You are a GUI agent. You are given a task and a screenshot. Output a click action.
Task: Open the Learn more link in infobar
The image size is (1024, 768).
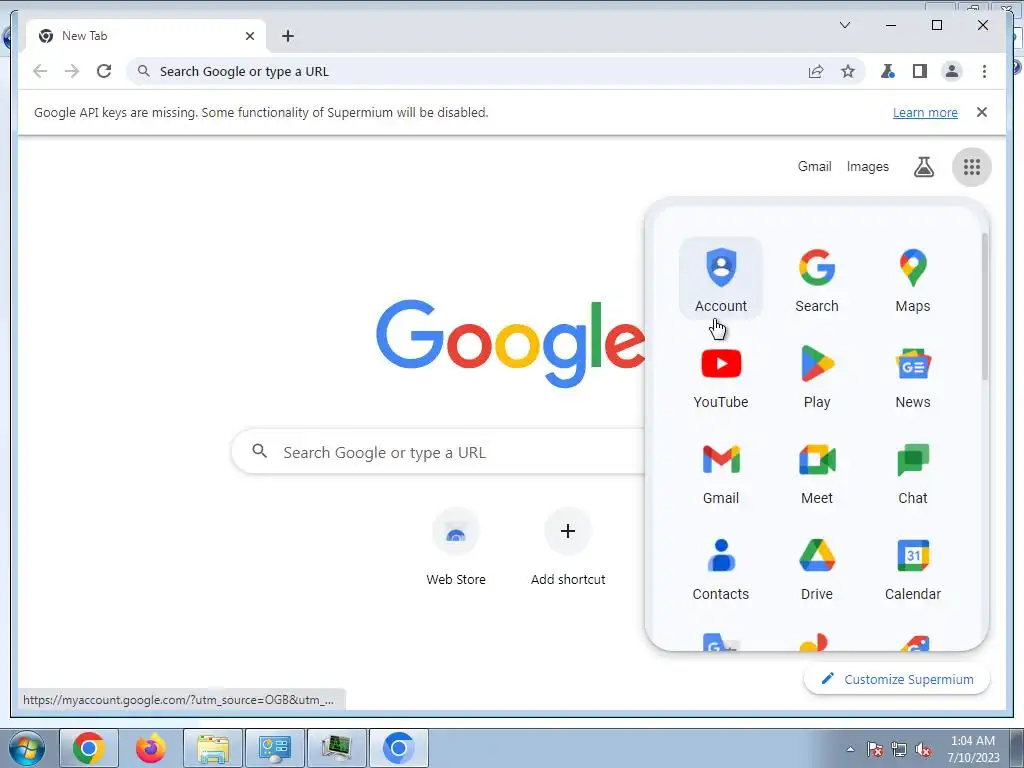click(925, 112)
